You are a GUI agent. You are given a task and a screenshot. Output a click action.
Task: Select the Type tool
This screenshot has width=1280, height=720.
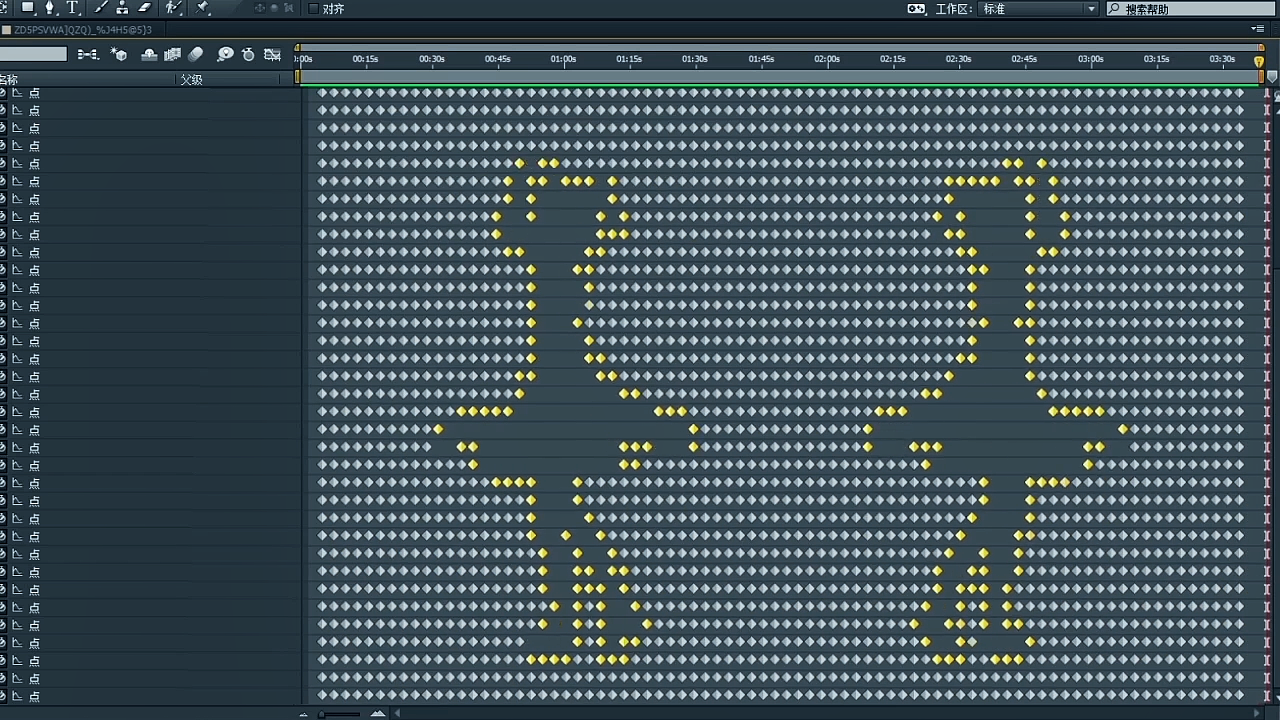click(x=72, y=8)
